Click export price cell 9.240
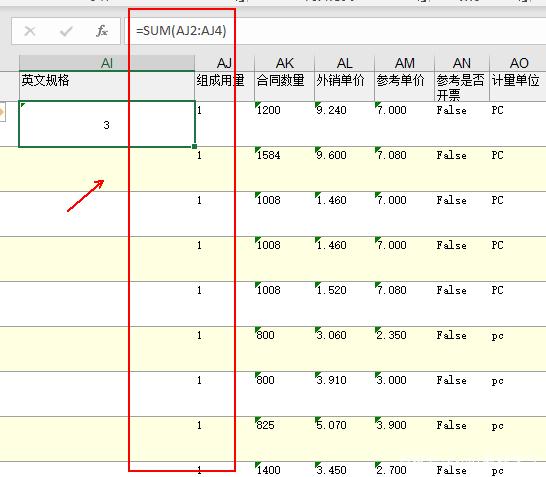Viewport: 546px width, 477px height. [x=344, y=124]
